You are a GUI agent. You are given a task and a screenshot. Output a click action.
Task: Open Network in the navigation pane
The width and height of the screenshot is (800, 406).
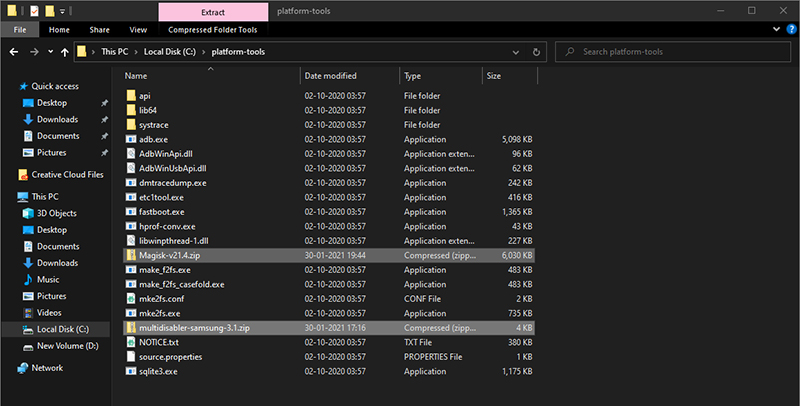pyautogui.click(x=47, y=368)
